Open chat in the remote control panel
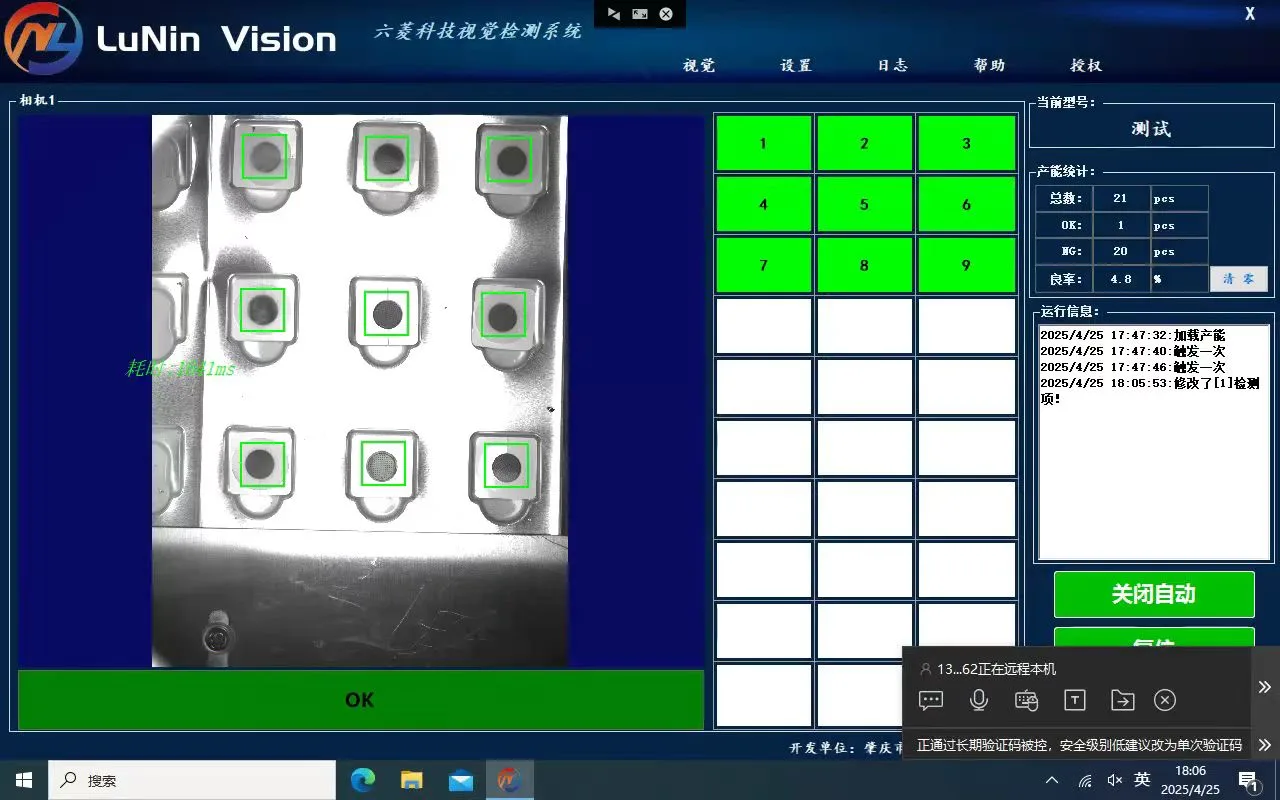The image size is (1280, 800). pyautogui.click(x=931, y=700)
